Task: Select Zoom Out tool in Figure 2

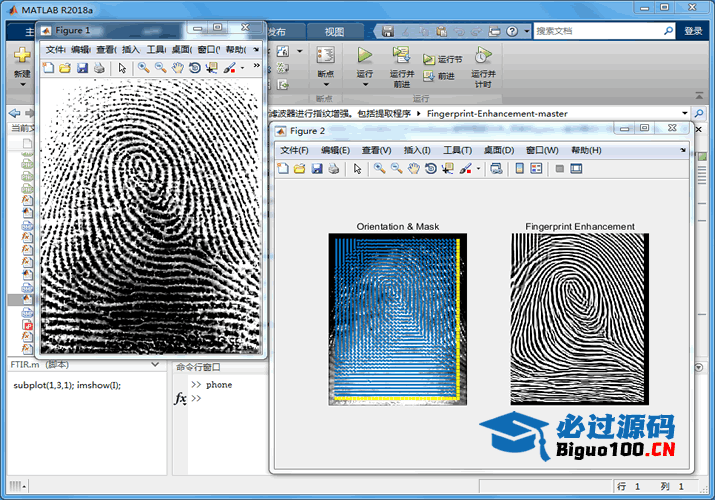Action: [397, 169]
